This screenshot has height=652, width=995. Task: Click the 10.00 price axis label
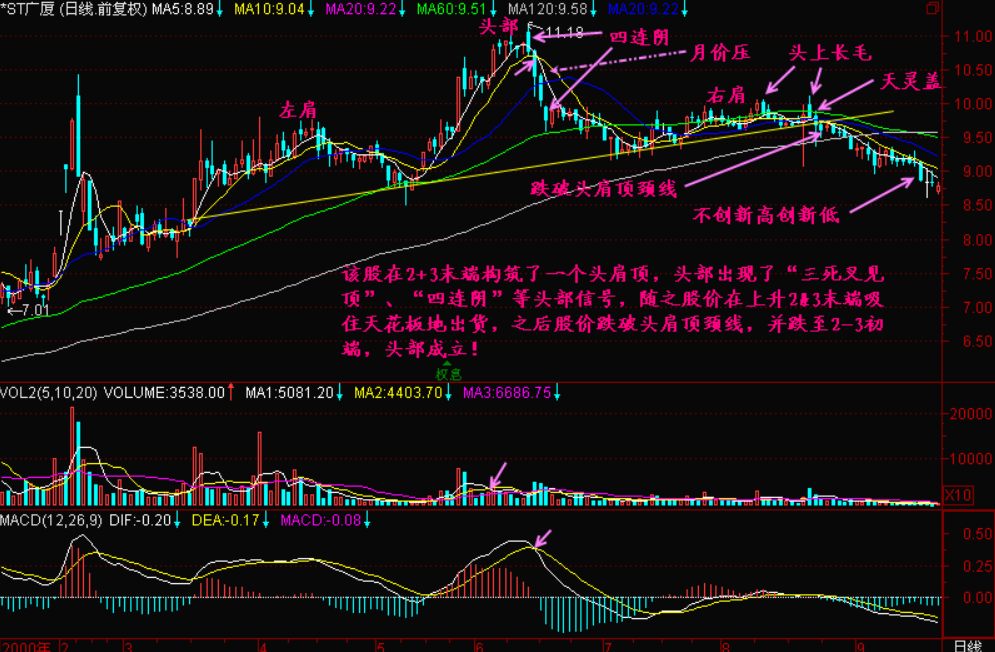[x=961, y=103]
